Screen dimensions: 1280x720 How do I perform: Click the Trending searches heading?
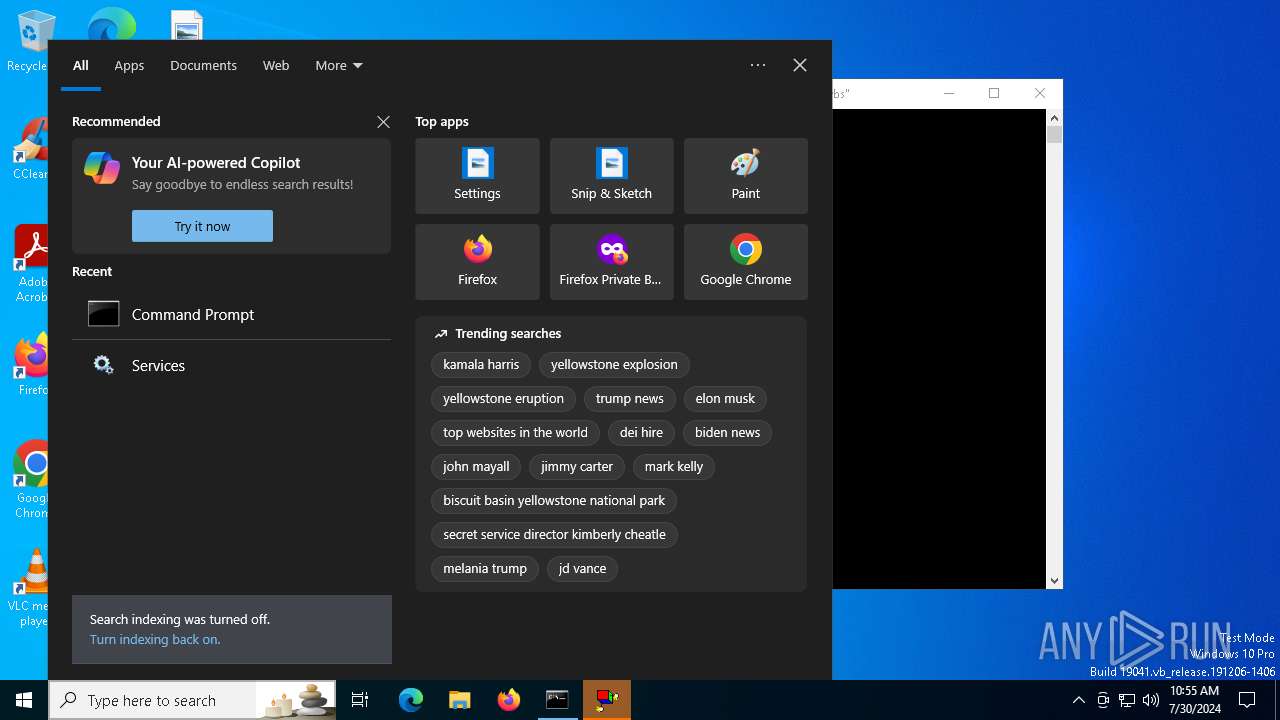click(x=508, y=334)
